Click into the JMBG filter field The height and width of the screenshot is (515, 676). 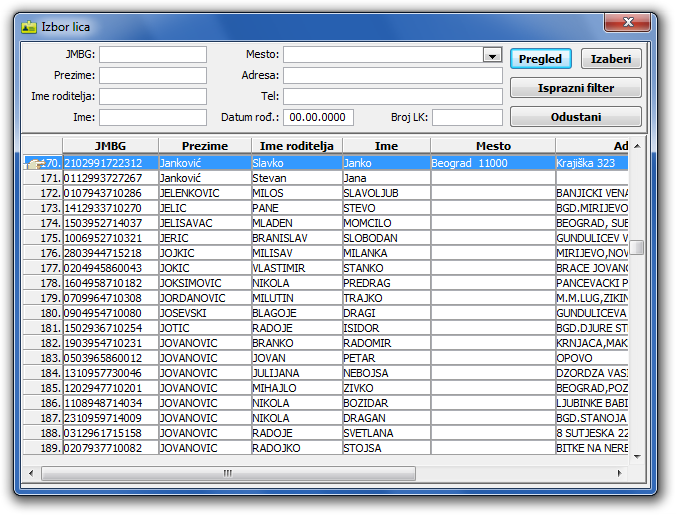tap(152, 55)
